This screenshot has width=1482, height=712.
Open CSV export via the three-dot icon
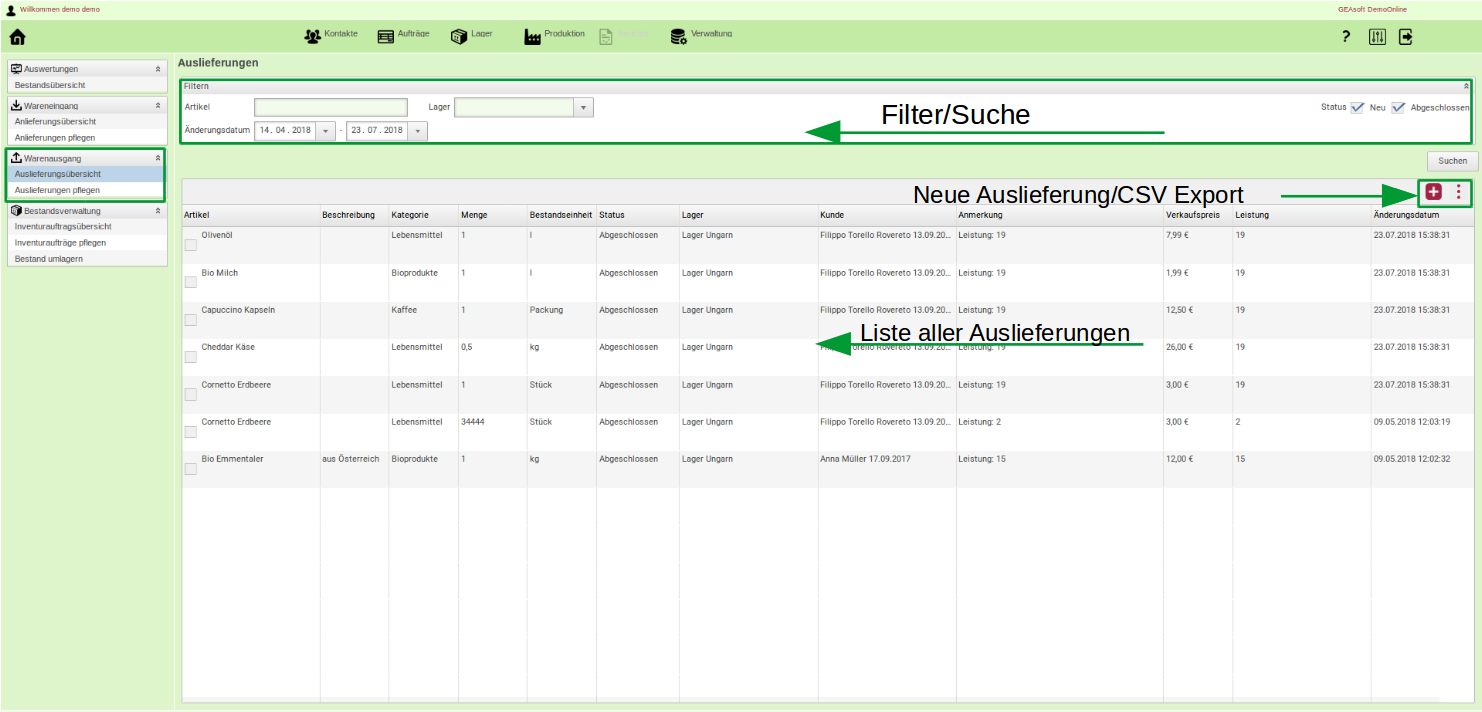(1459, 192)
